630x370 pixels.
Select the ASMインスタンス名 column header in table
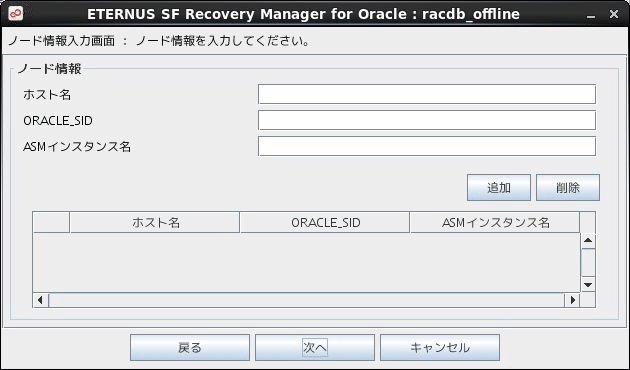[495, 223]
